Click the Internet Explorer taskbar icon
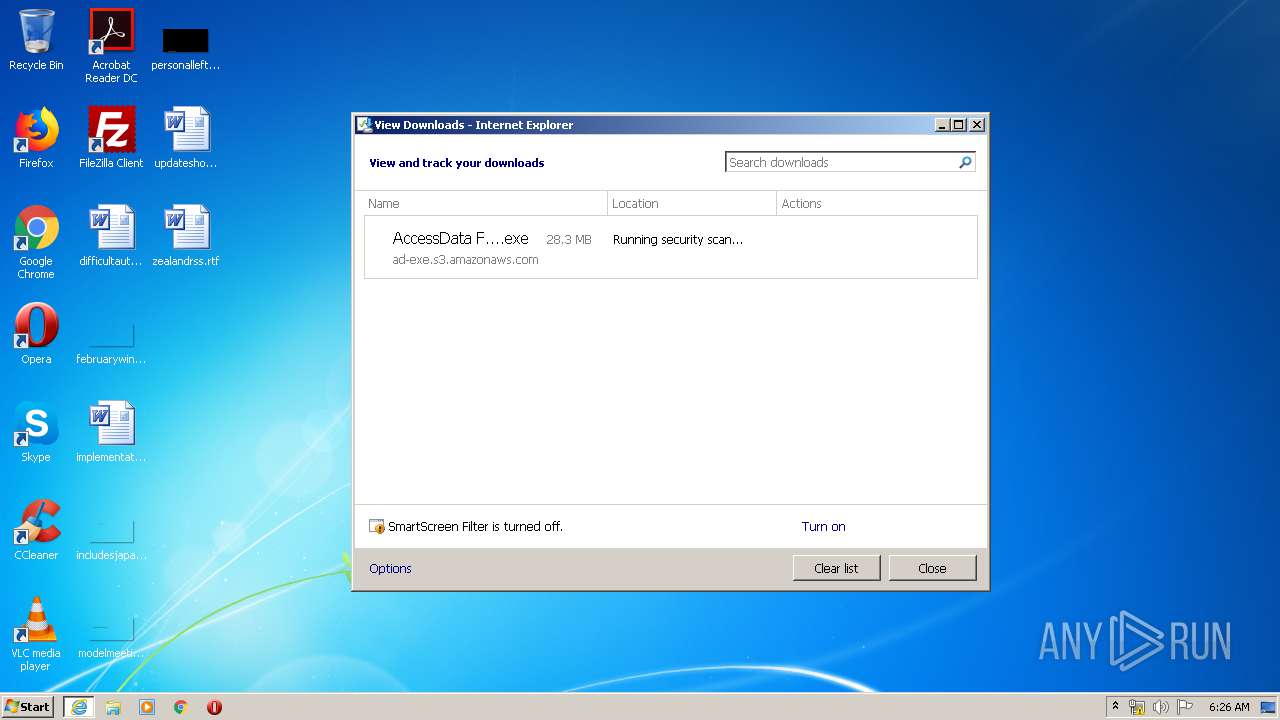Viewport: 1280px width, 720px height. (78, 707)
